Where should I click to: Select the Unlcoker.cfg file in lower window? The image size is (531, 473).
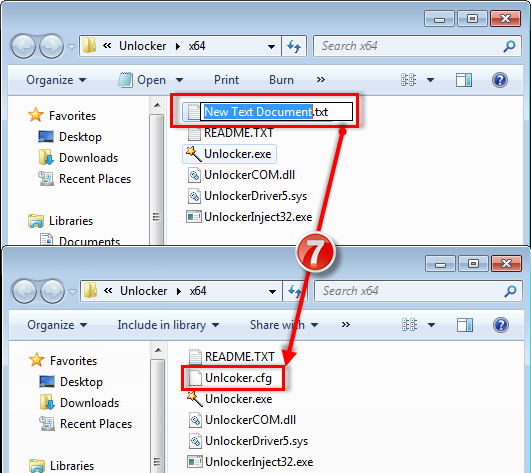pos(233,378)
